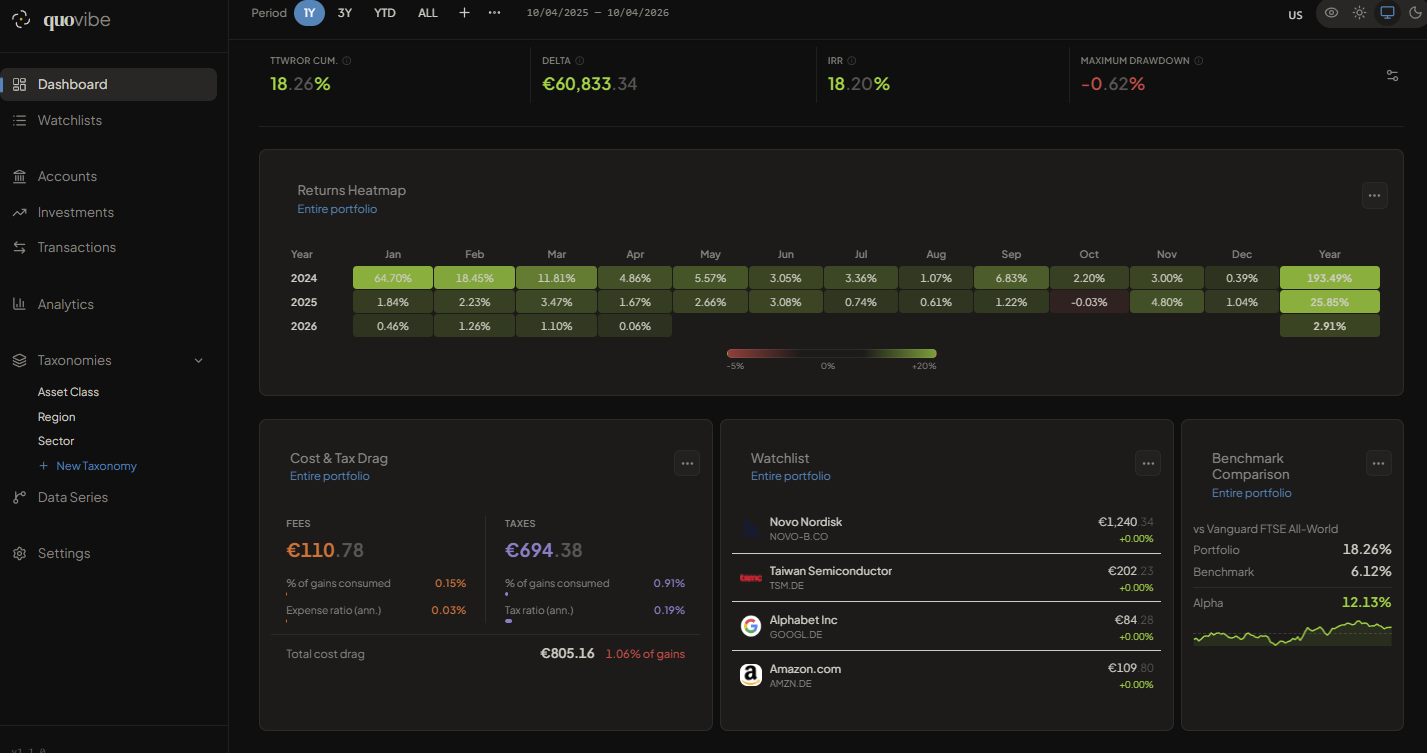Collapse the Taxonomies section chevron
1427x753 pixels.
click(198, 360)
